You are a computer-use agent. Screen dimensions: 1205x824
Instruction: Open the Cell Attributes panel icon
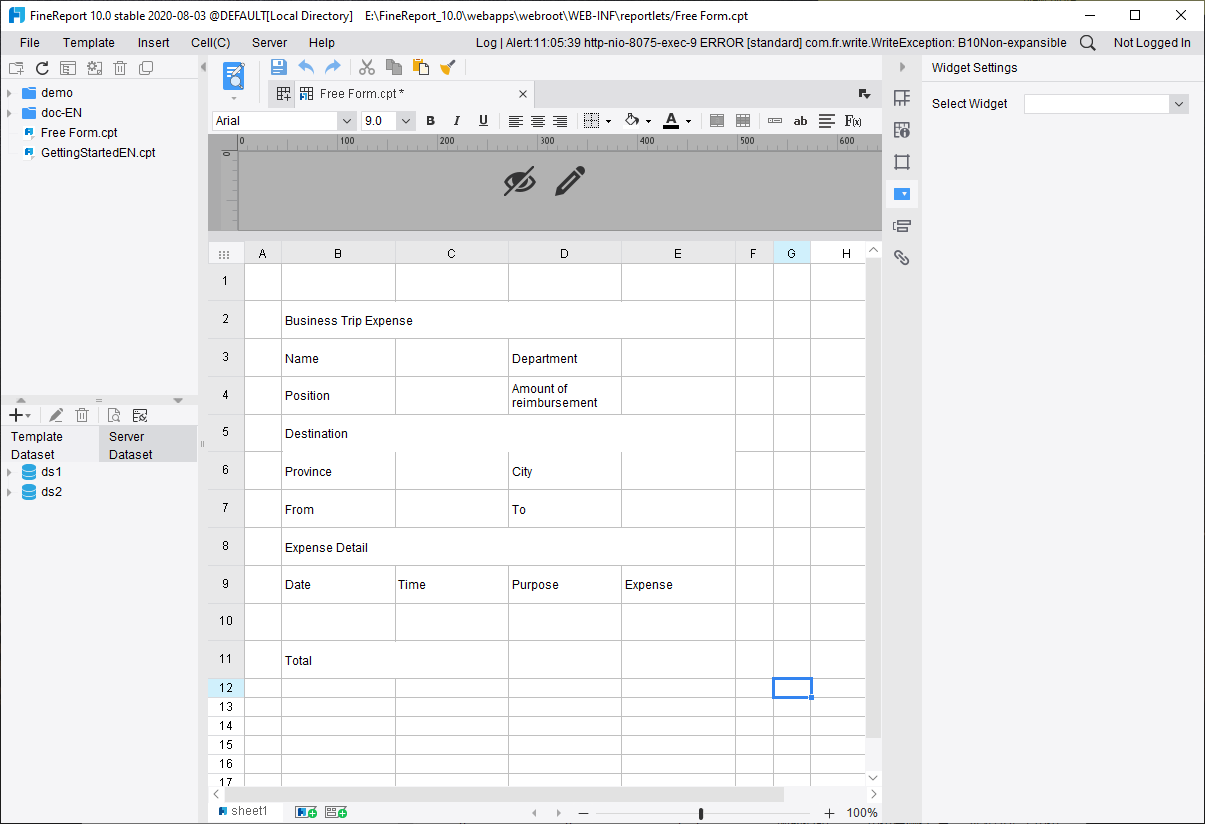pos(902,130)
